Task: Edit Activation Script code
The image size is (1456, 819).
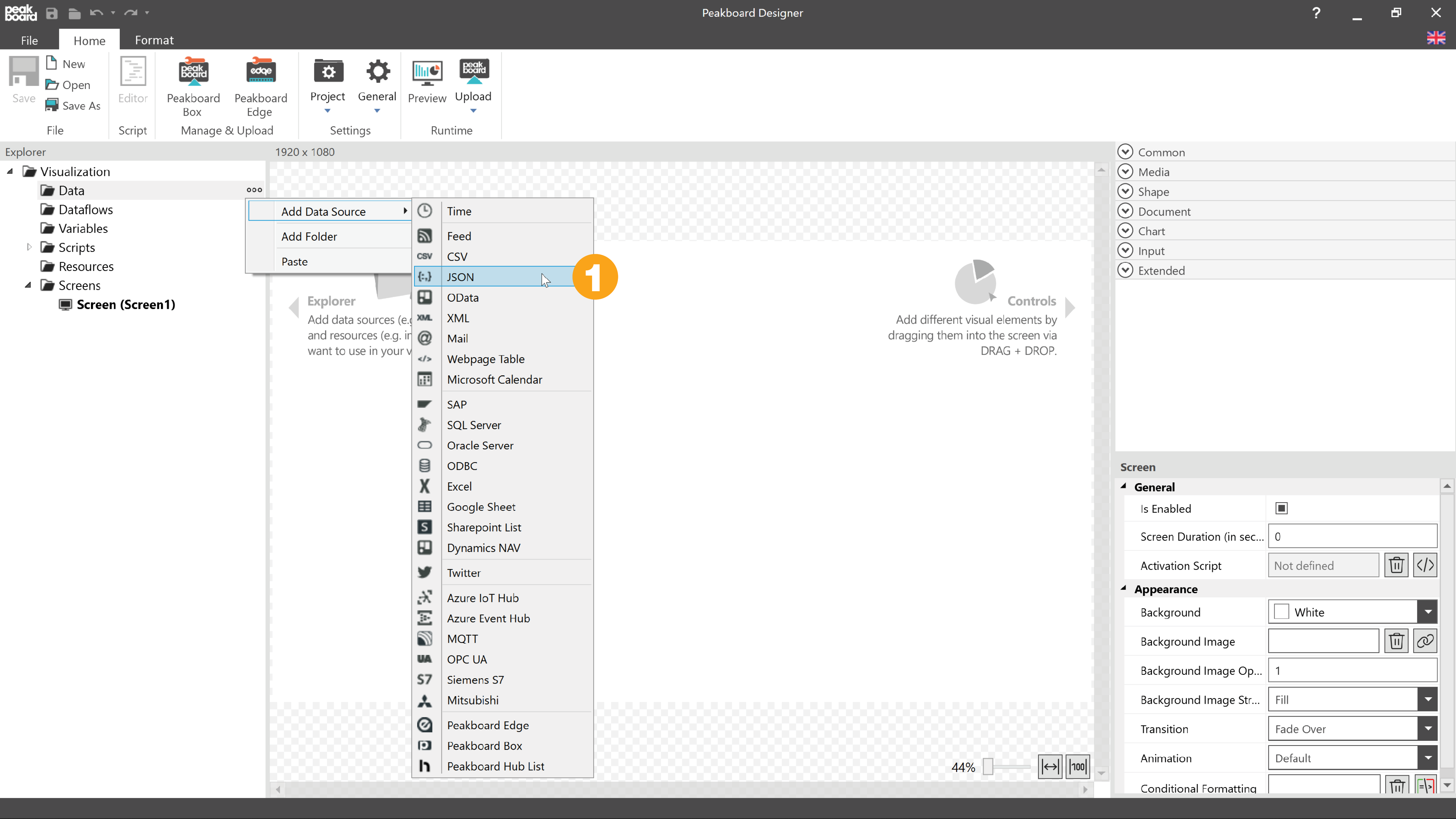Action: pyautogui.click(x=1425, y=565)
